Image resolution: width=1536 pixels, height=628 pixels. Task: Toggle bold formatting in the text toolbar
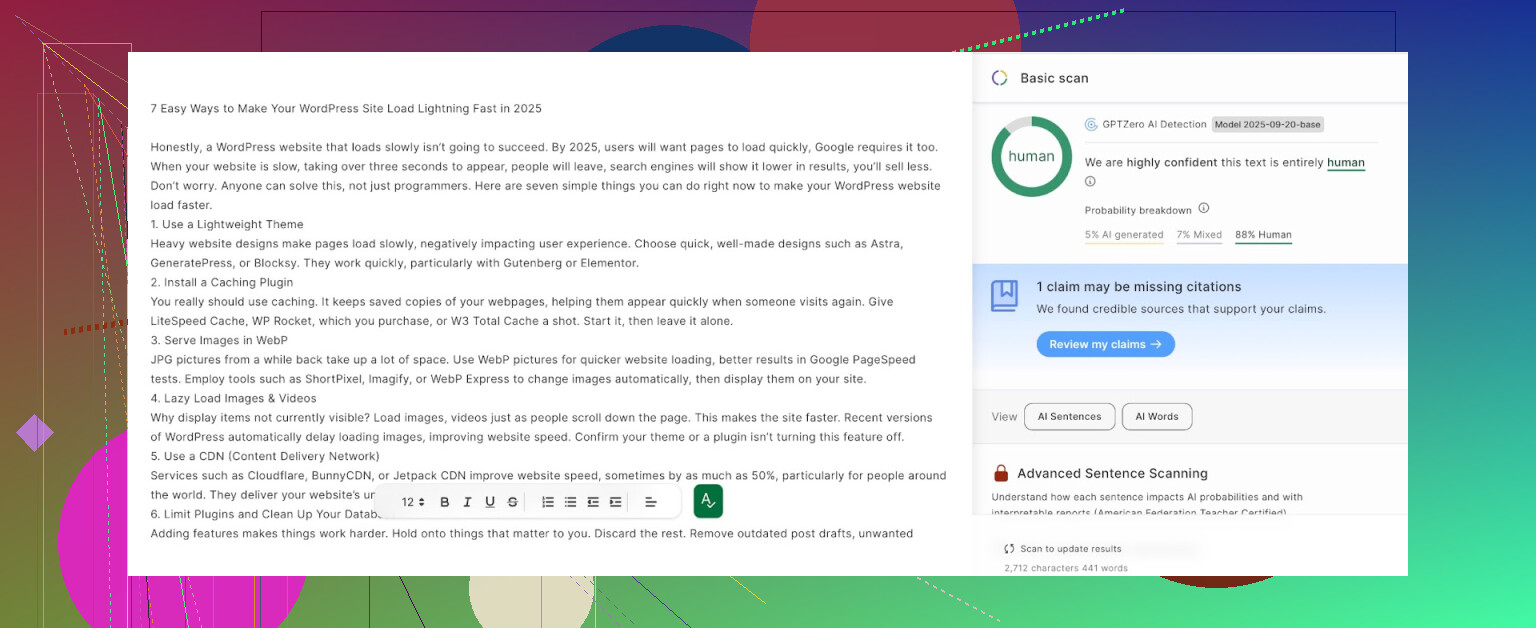445,502
